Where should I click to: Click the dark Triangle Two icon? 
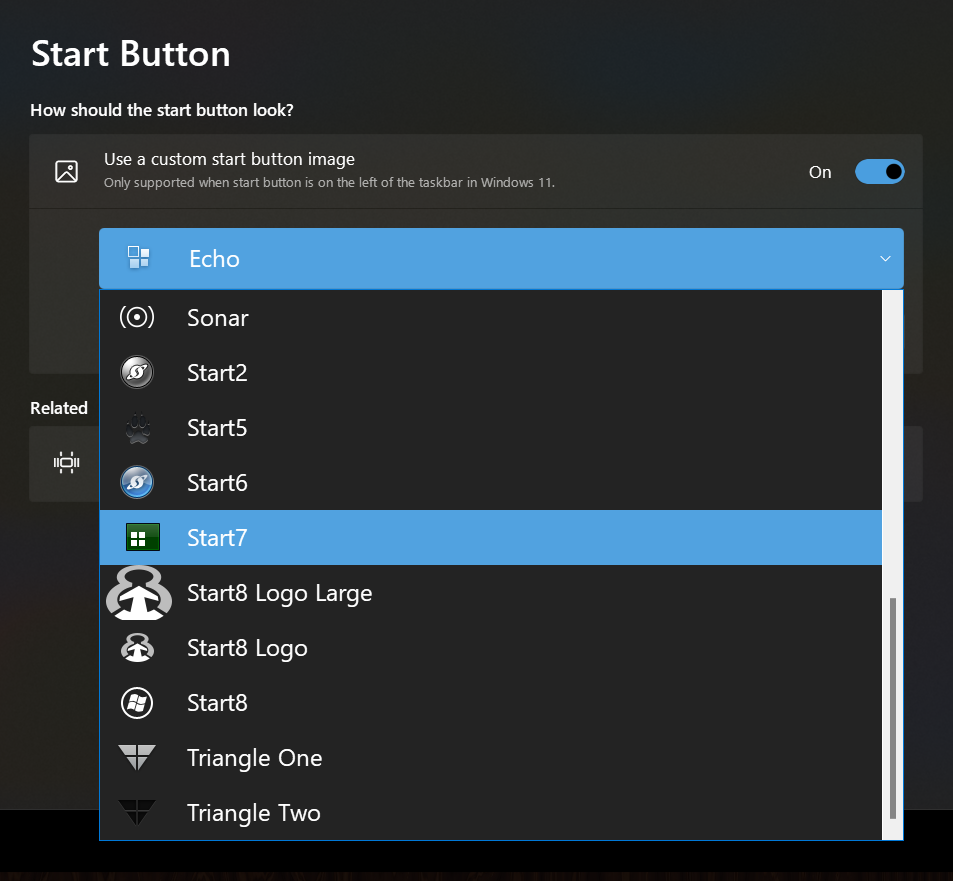(x=137, y=812)
